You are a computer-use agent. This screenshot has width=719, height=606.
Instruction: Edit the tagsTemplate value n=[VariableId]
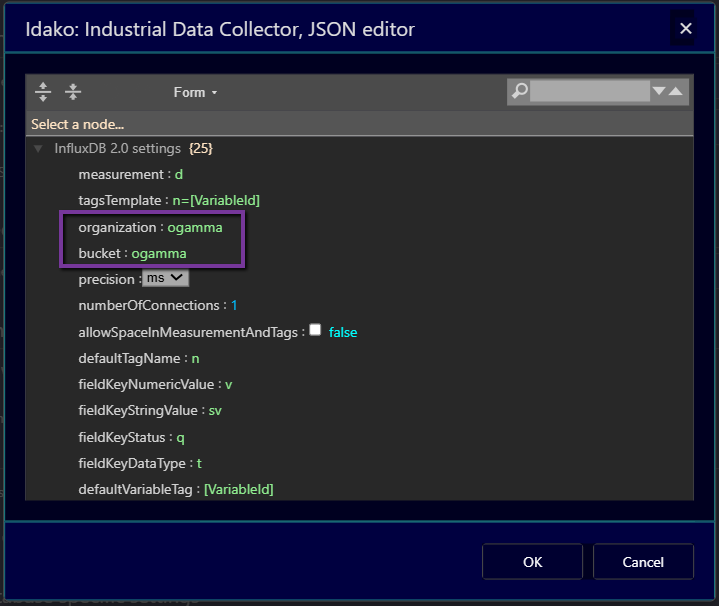216,201
